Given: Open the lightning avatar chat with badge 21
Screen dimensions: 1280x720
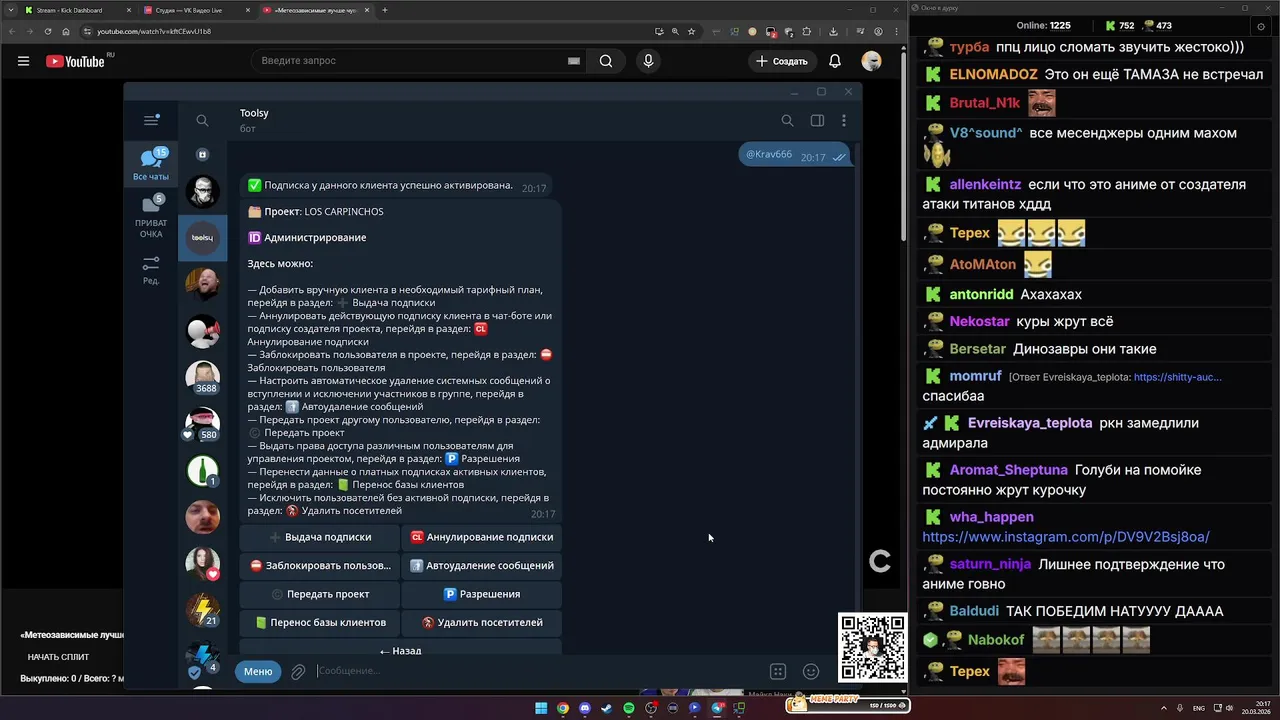Looking at the screenshot, I should 203,609.
